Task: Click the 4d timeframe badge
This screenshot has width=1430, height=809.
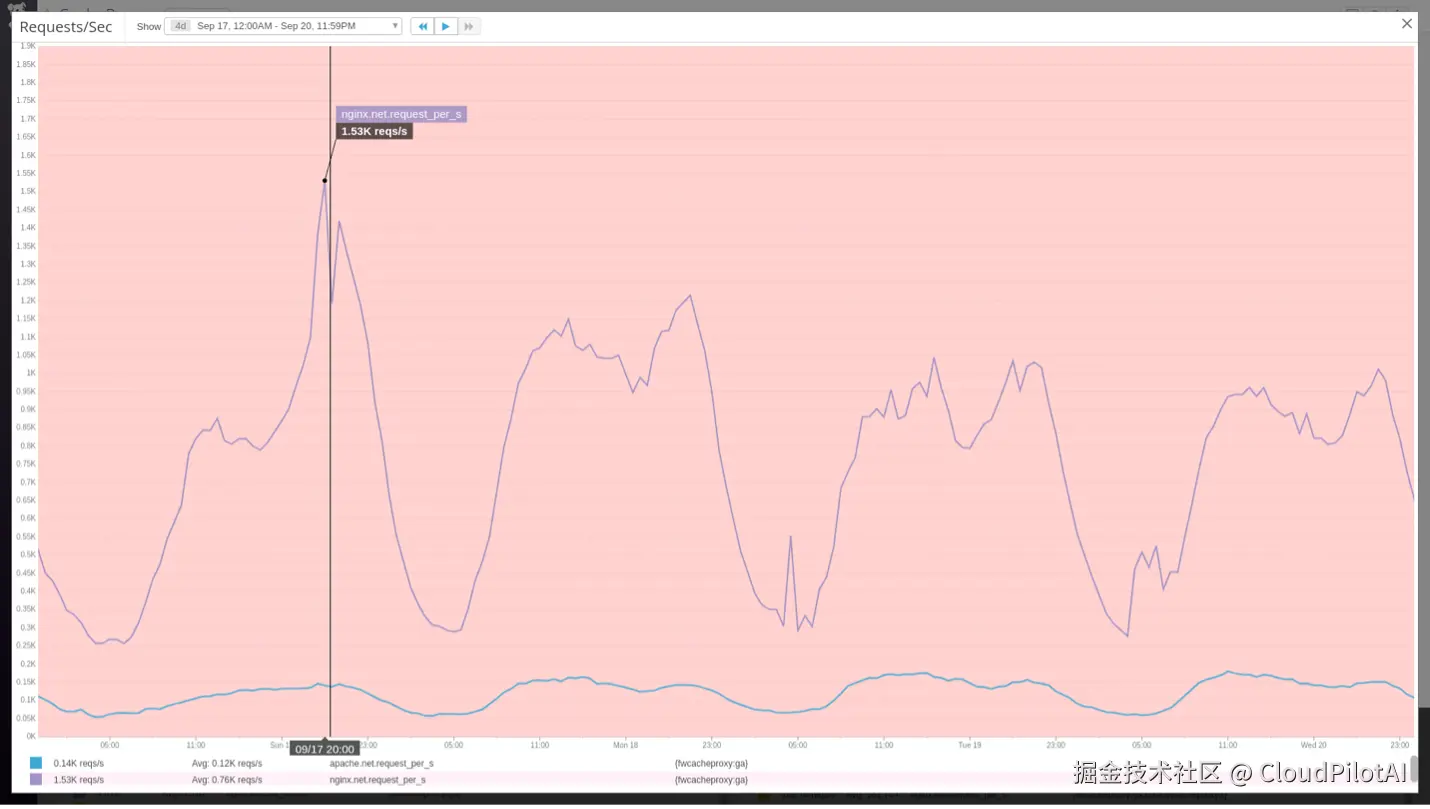Action: pos(180,26)
